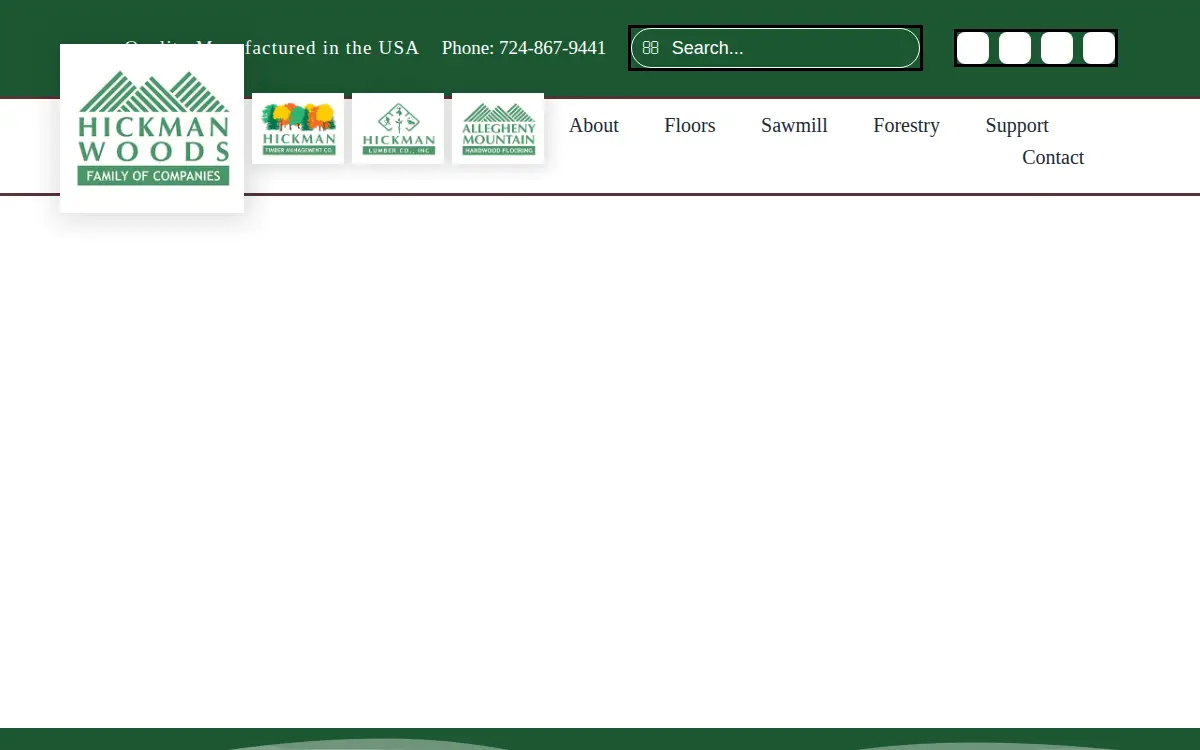The height and width of the screenshot is (750, 1200).
Task: Open the Hickman Lumber Co. logo
Action: tap(398, 128)
